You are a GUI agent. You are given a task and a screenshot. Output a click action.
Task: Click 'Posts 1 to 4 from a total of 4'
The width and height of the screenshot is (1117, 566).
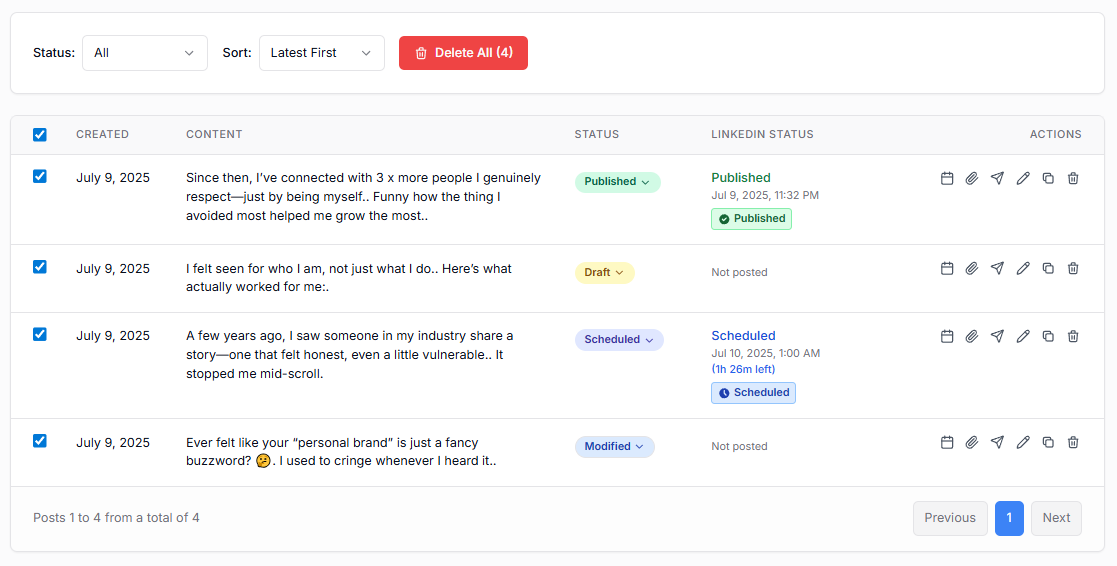116,518
